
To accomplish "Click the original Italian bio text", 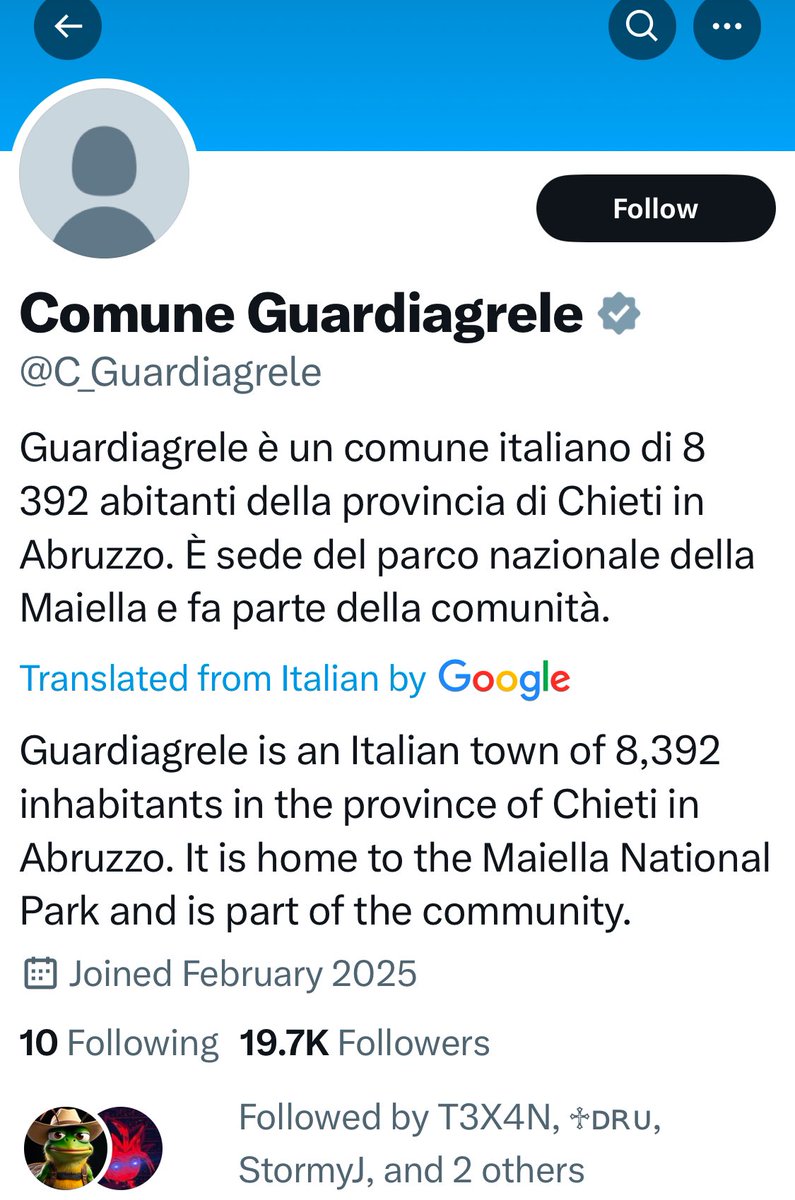I will 385,528.
